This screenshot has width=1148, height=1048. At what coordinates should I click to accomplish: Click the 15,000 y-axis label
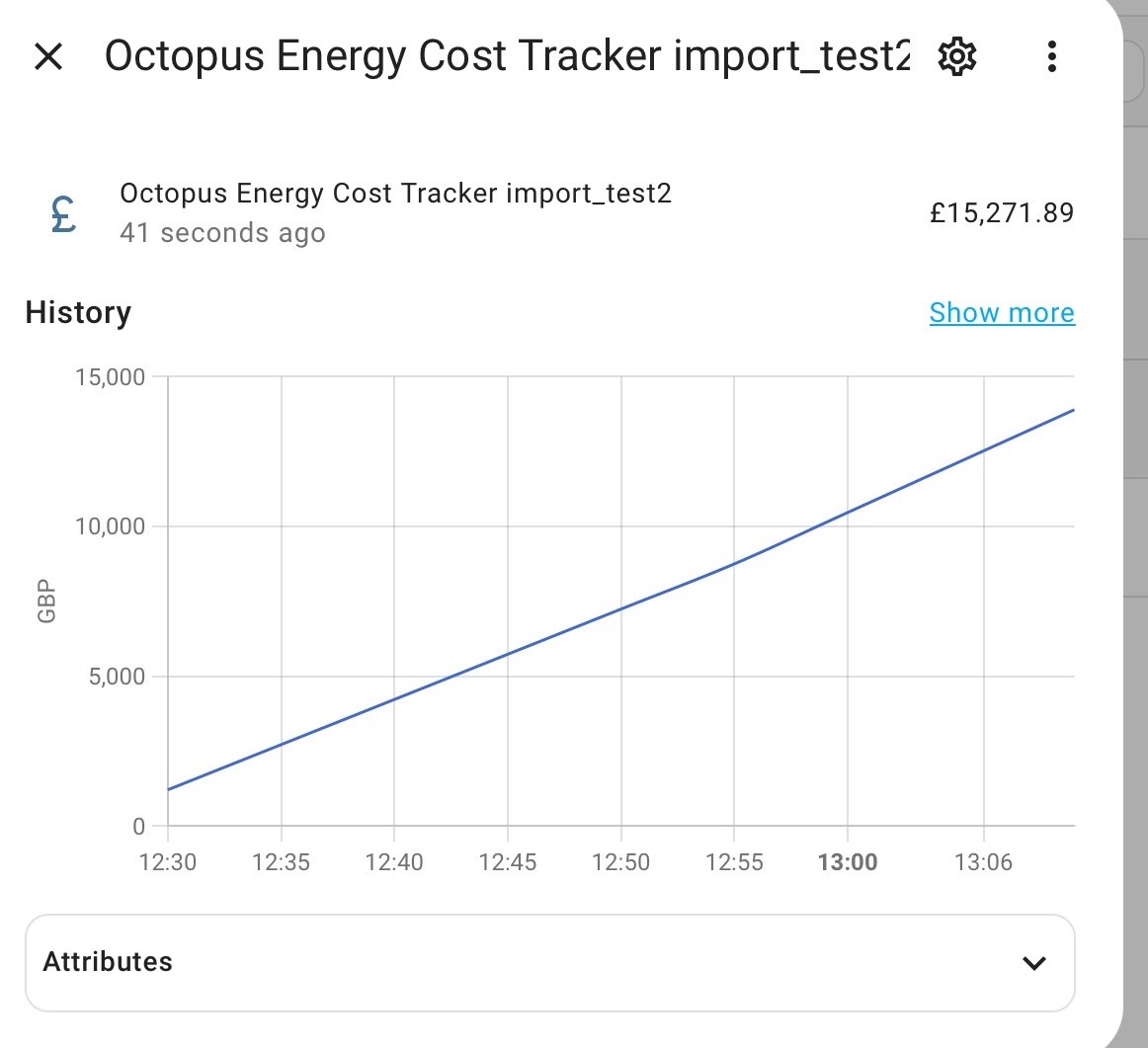(x=110, y=377)
